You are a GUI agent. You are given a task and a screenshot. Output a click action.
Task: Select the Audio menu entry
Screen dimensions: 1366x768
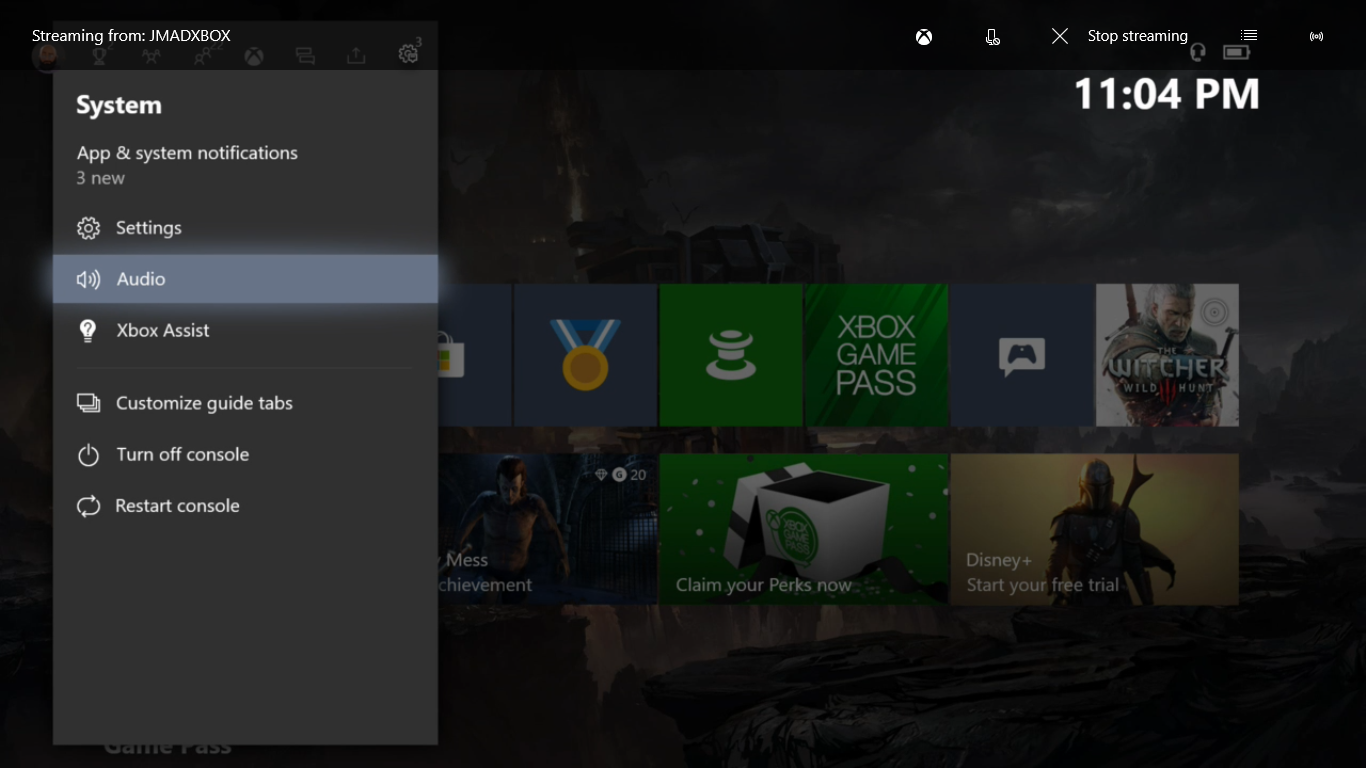tap(245, 279)
